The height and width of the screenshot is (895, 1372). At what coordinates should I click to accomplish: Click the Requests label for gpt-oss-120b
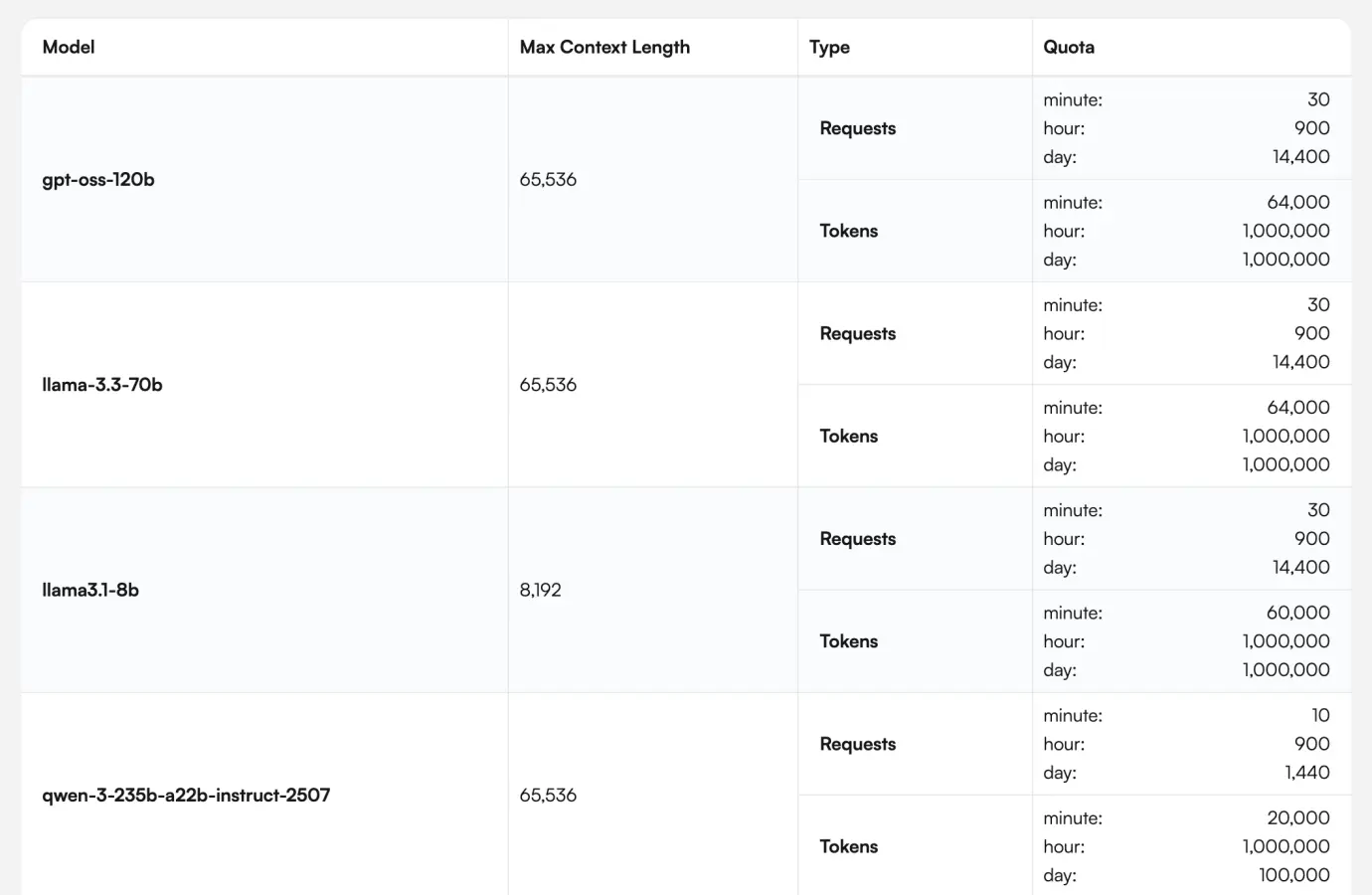(x=858, y=128)
